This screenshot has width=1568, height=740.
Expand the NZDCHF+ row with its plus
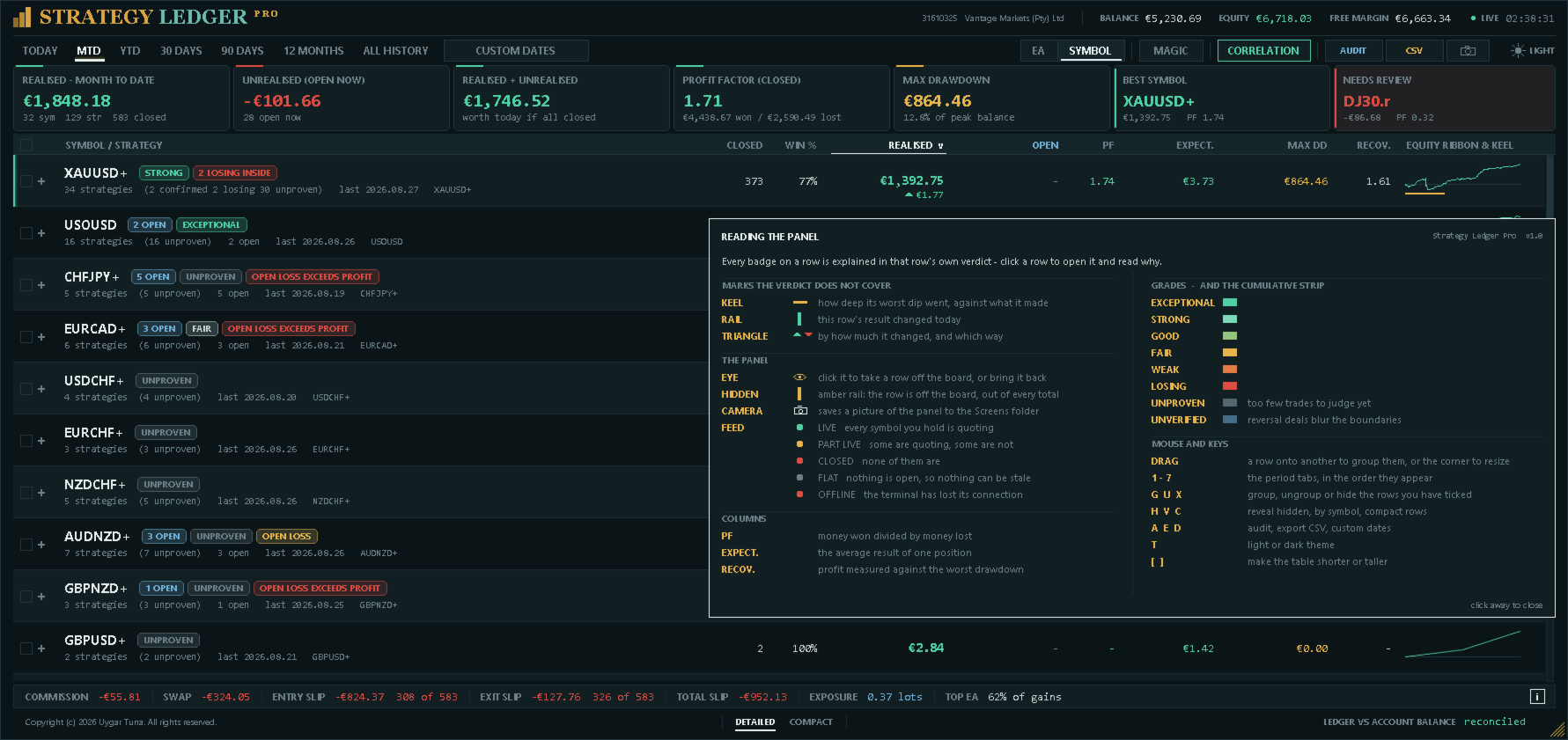click(41, 493)
